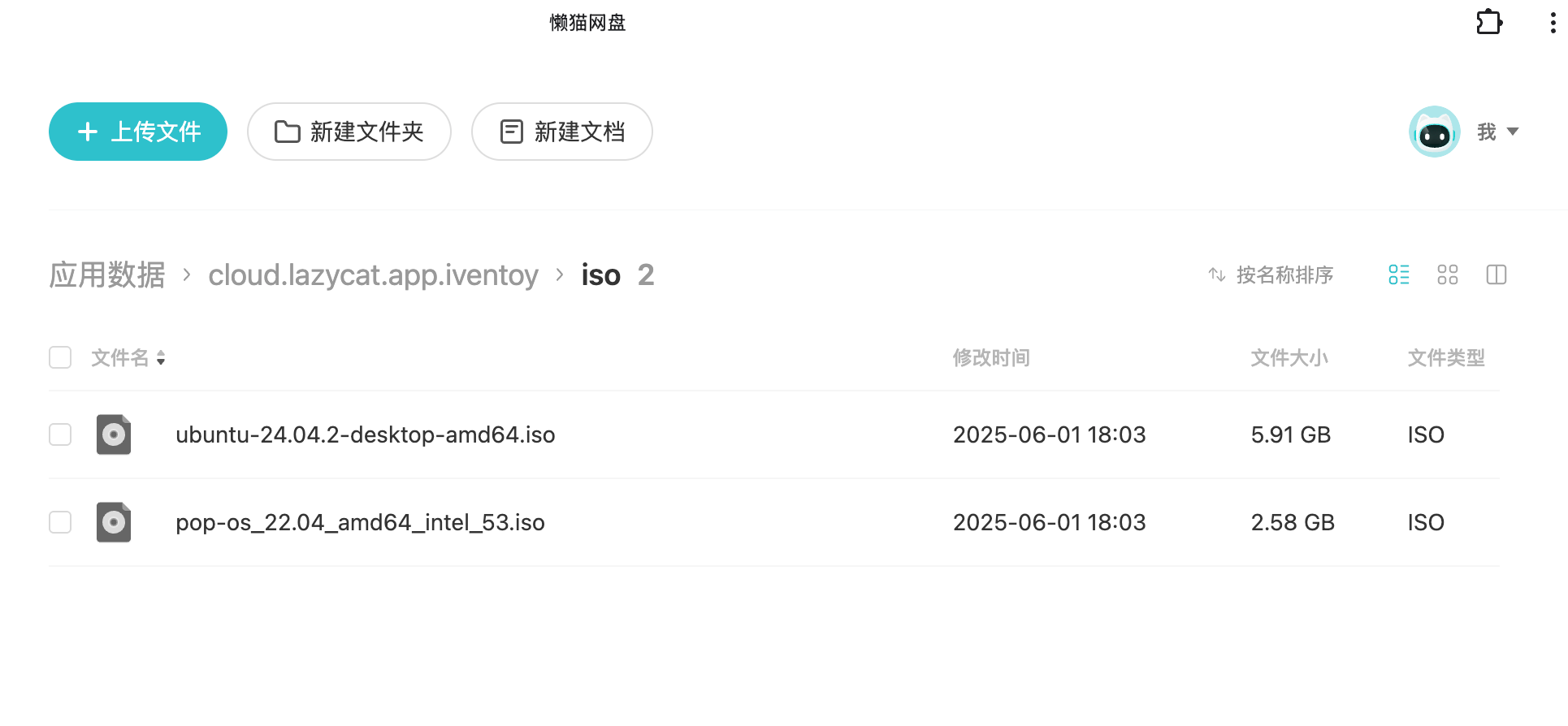Click the pop-os ISO disc file icon

coord(114,522)
